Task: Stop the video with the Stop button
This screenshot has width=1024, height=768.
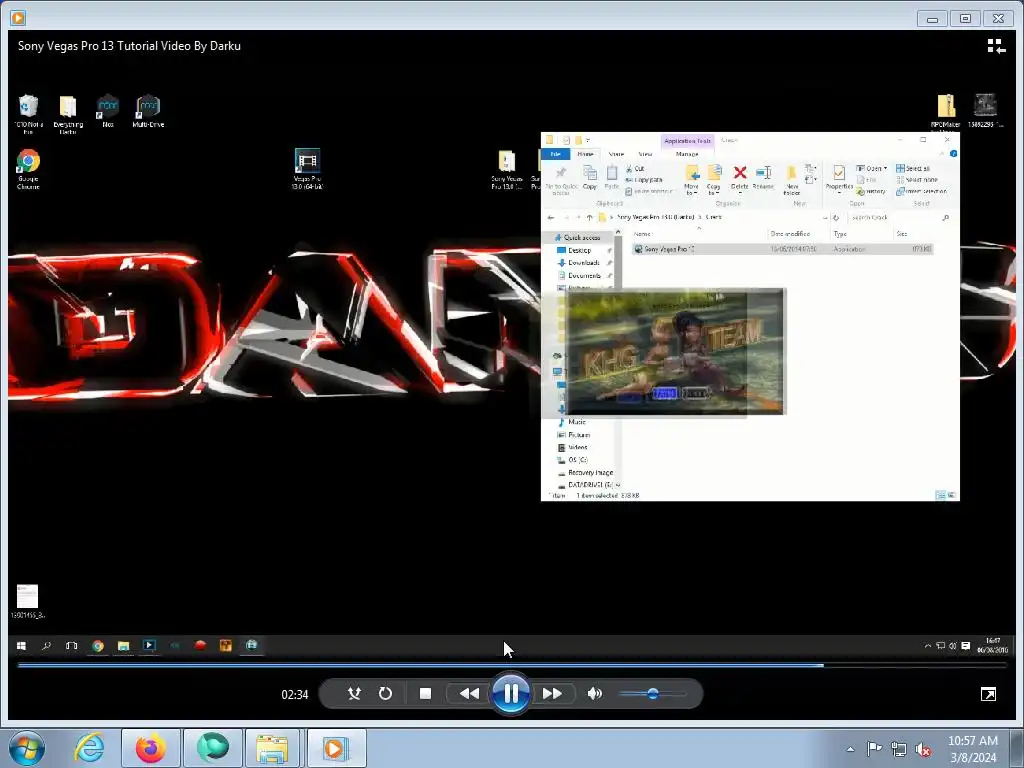Action: tap(425, 694)
